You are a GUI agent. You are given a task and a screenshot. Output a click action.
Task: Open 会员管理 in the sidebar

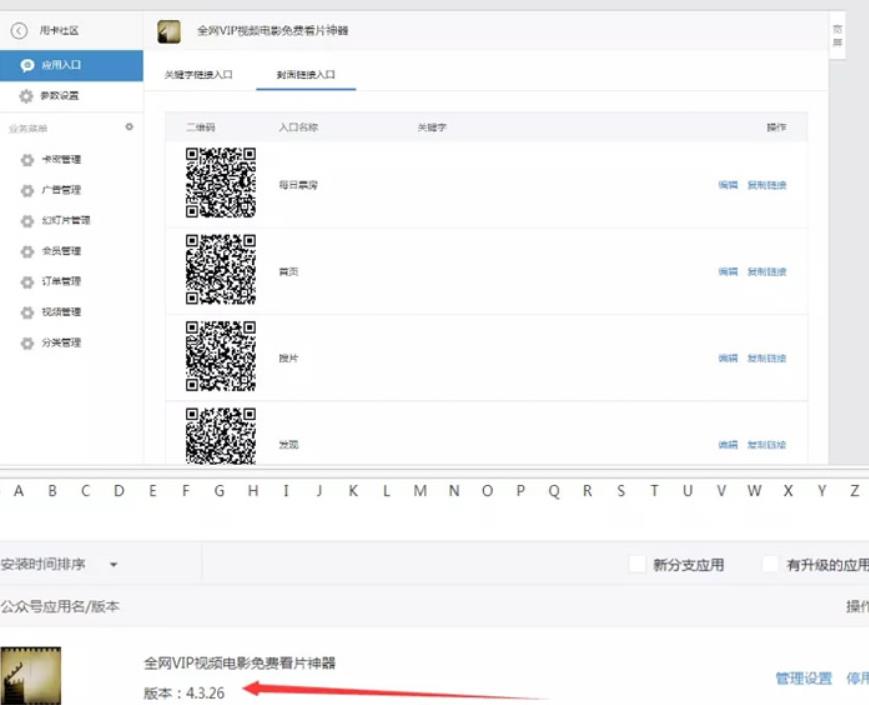click(62, 251)
